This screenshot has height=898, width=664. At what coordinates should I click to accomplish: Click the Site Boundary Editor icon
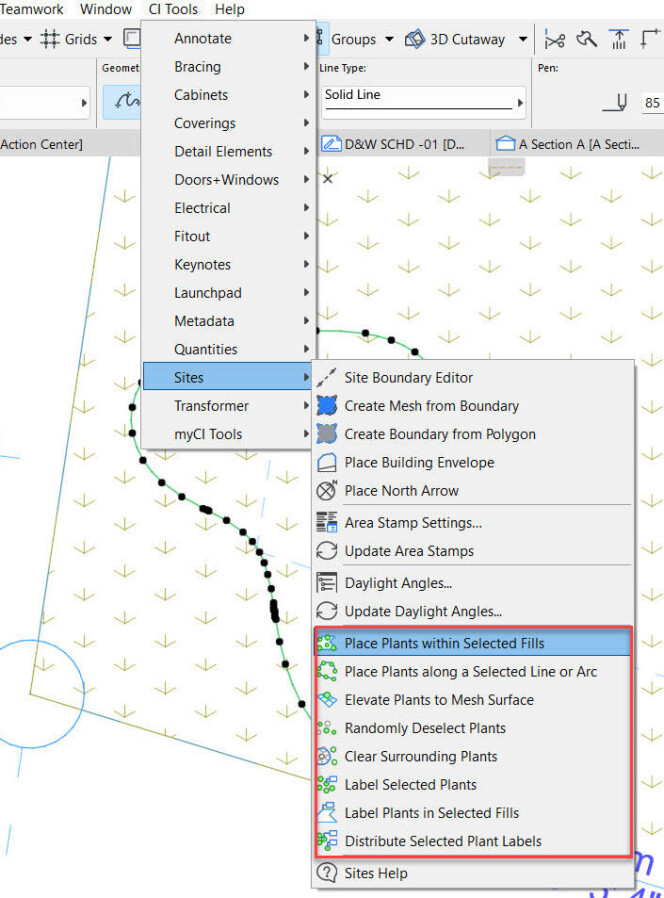pos(327,378)
